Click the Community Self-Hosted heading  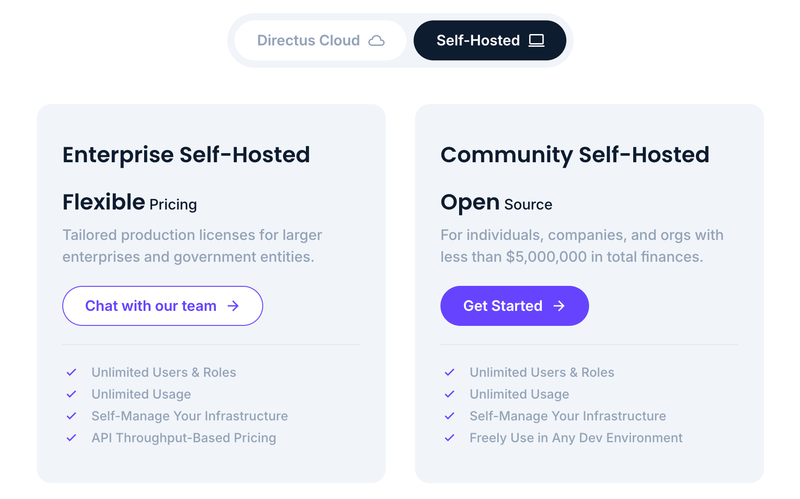click(575, 155)
